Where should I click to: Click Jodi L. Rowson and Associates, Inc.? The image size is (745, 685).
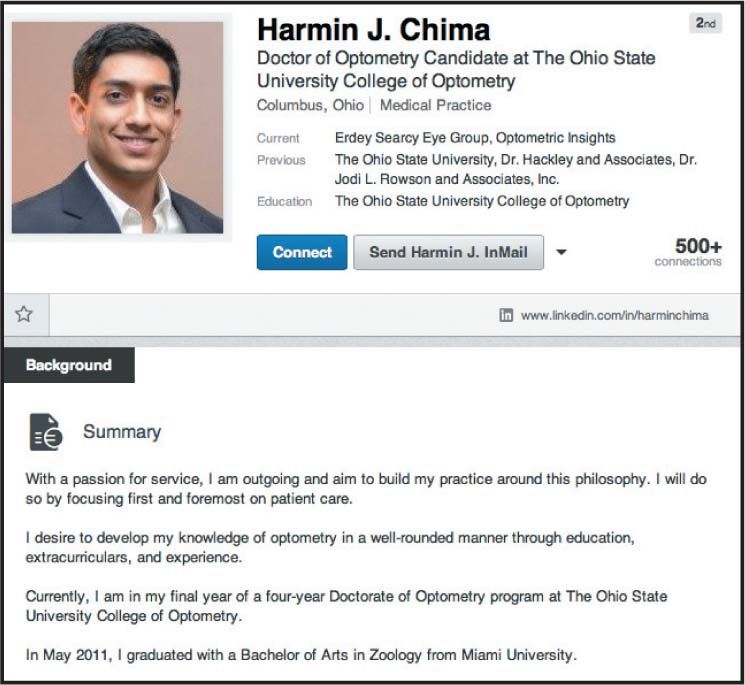[x=447, y=179]
